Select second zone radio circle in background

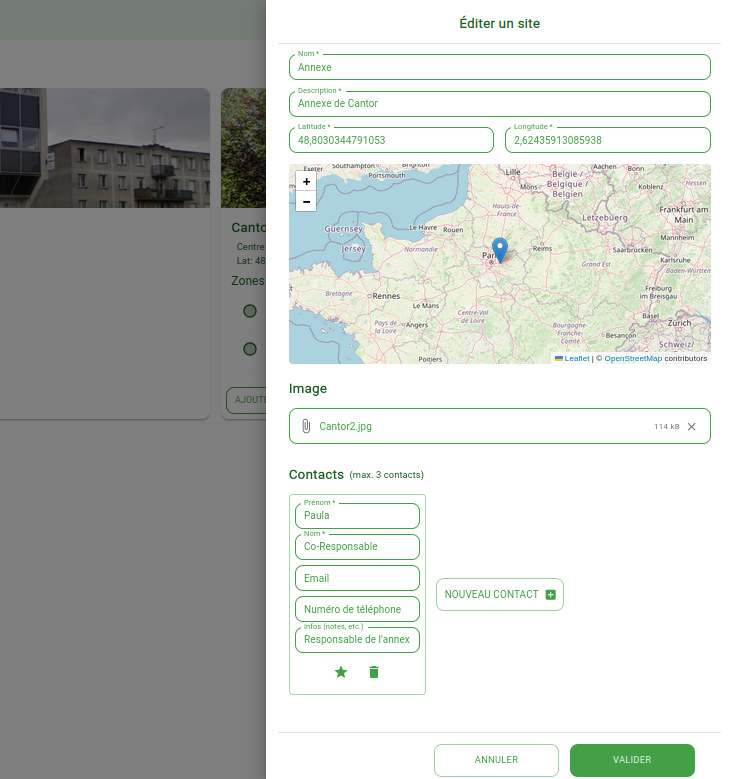click(x=250, y=349)
